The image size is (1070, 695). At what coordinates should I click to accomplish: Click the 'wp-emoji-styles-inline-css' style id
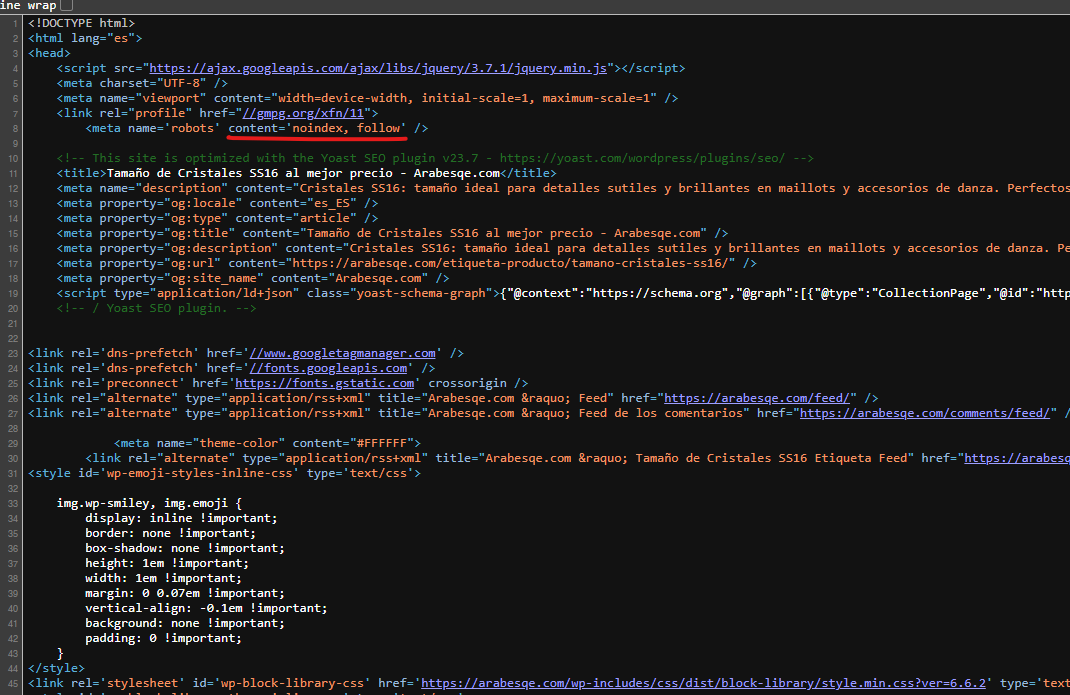coord(199,474)
